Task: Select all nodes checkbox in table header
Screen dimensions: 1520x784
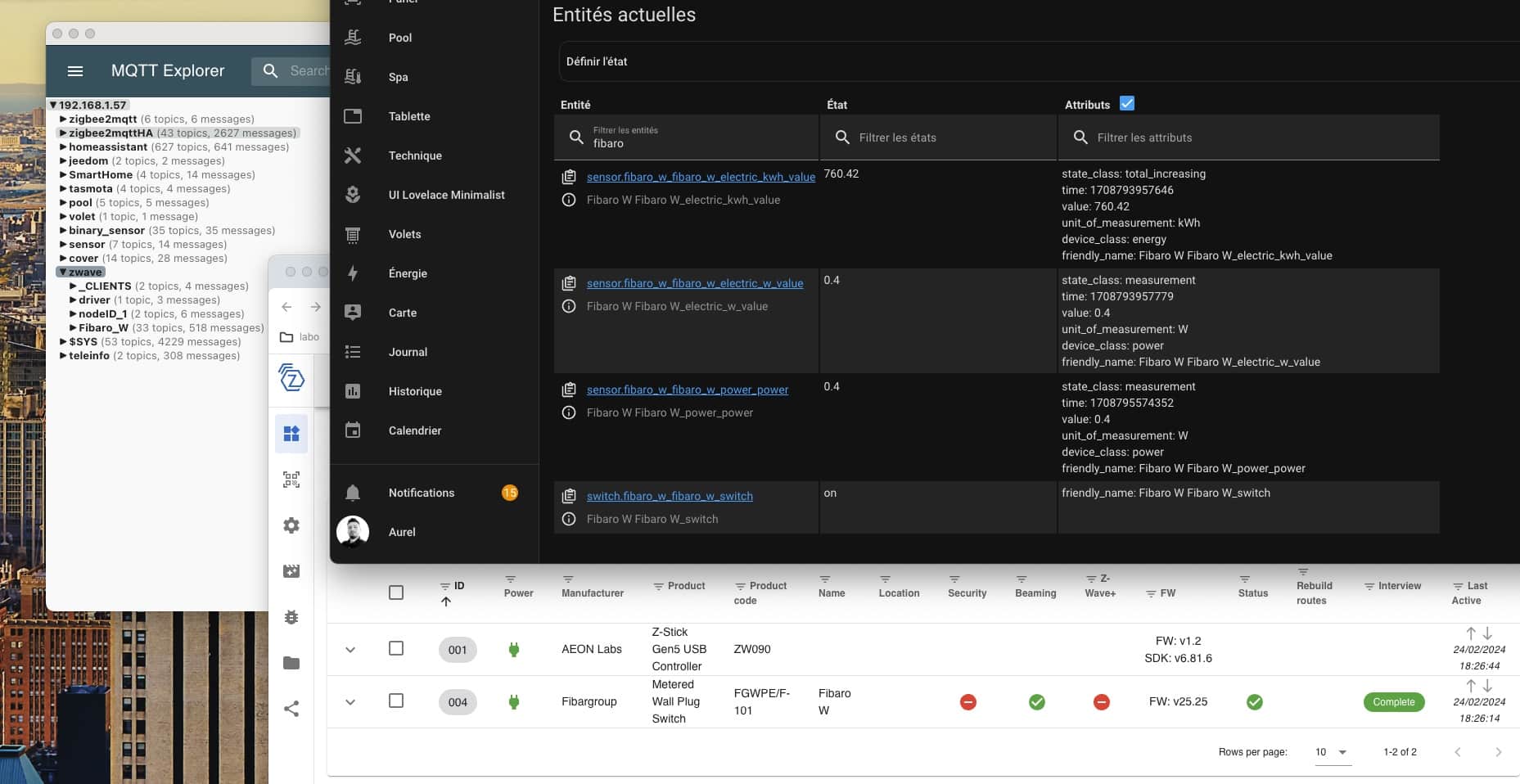Action: click(396, 593)
